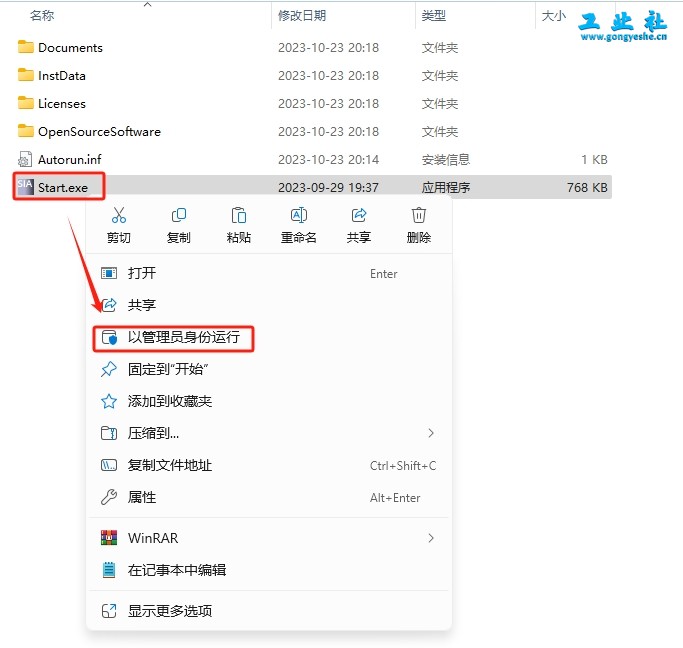Select the InstData folder name
This screenshot has height=648, width=683.
click(x=61, y=75)
